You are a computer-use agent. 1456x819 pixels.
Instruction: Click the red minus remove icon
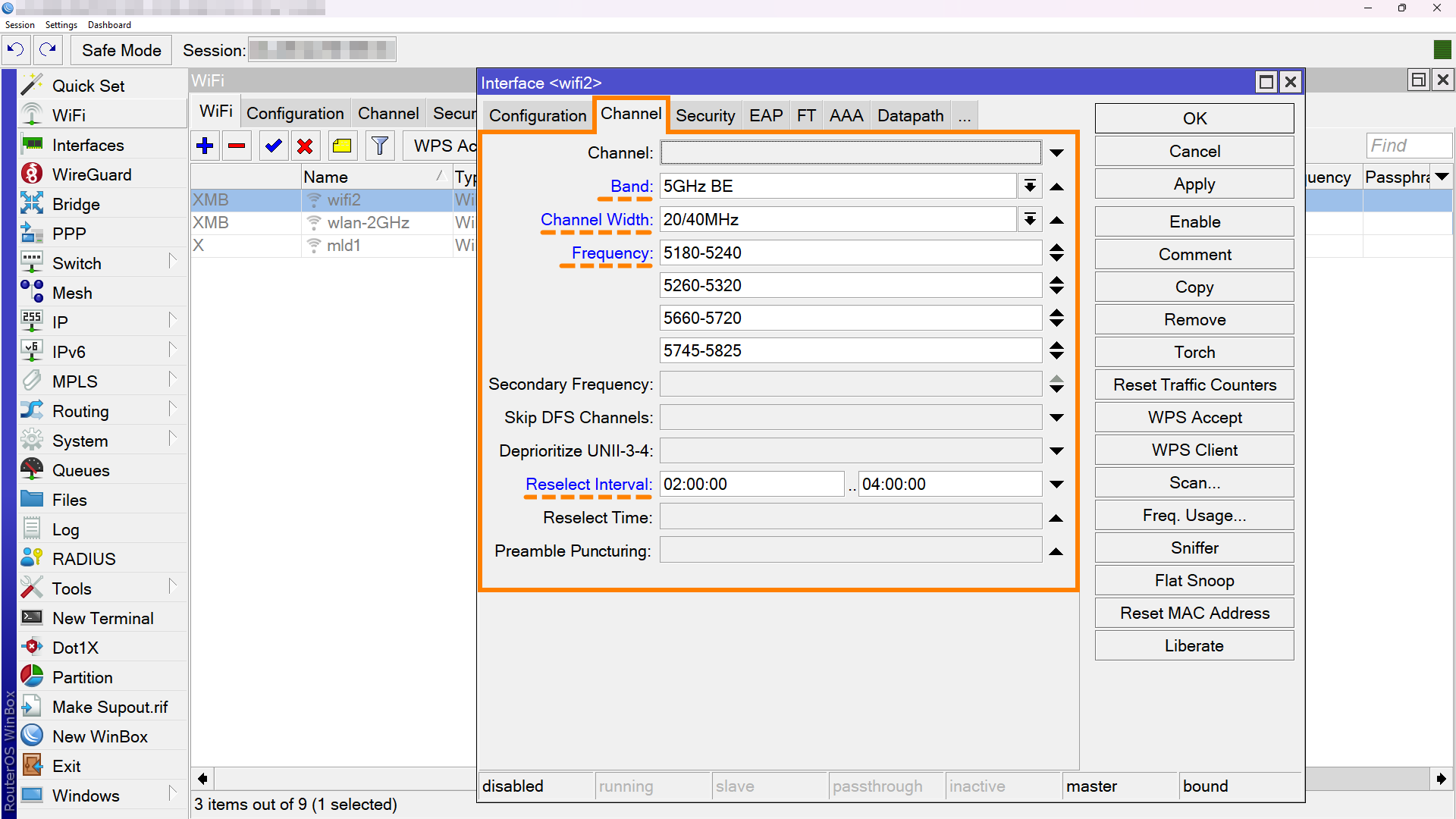click(237, 146)
